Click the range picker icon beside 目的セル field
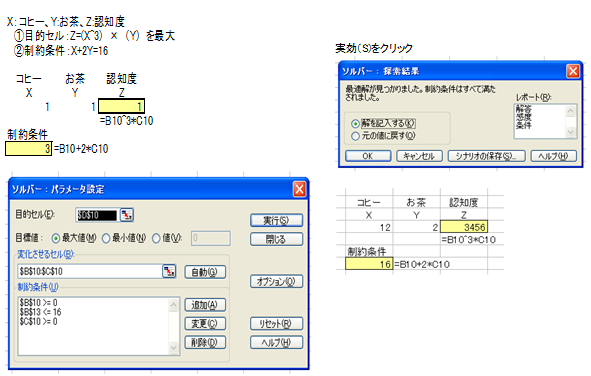This screenshot has height=376, width=591. click(x=127, y=215)
